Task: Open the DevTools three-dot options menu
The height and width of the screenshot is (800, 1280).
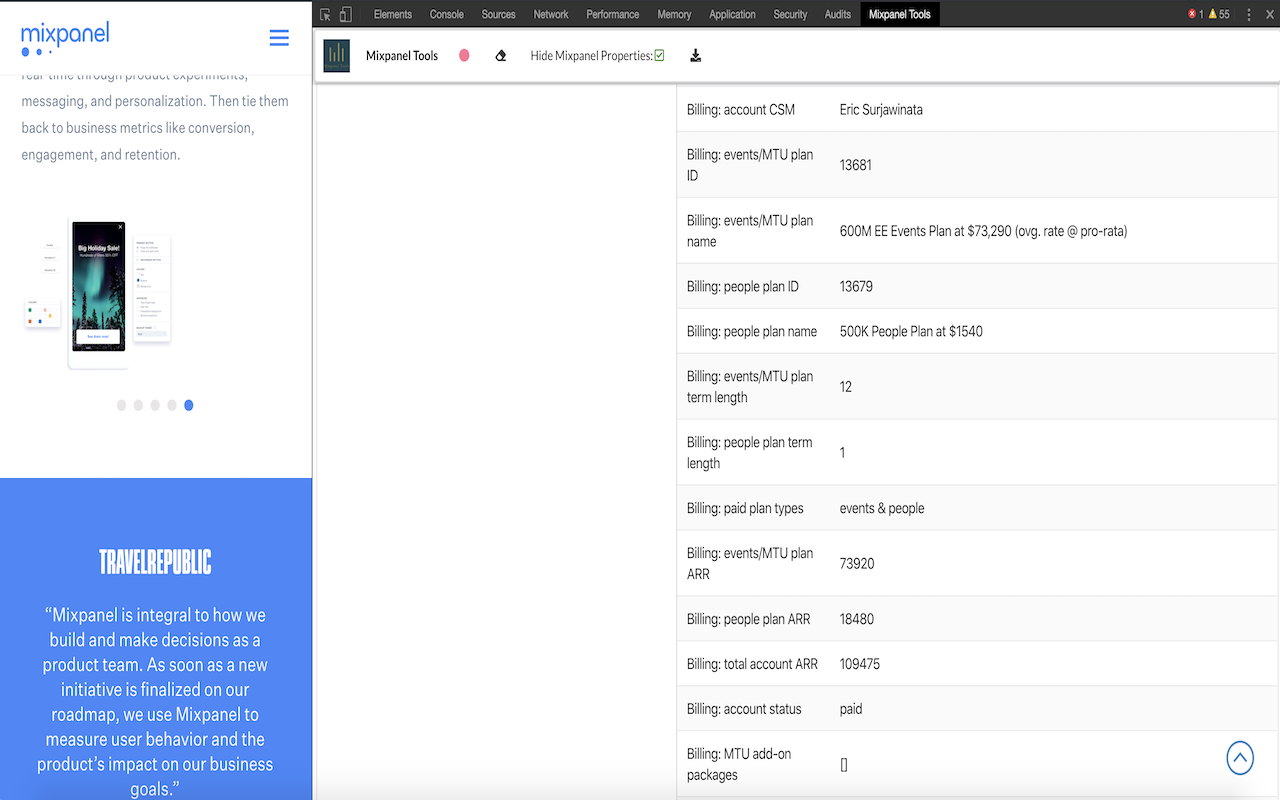Action: coord(1249,14)
